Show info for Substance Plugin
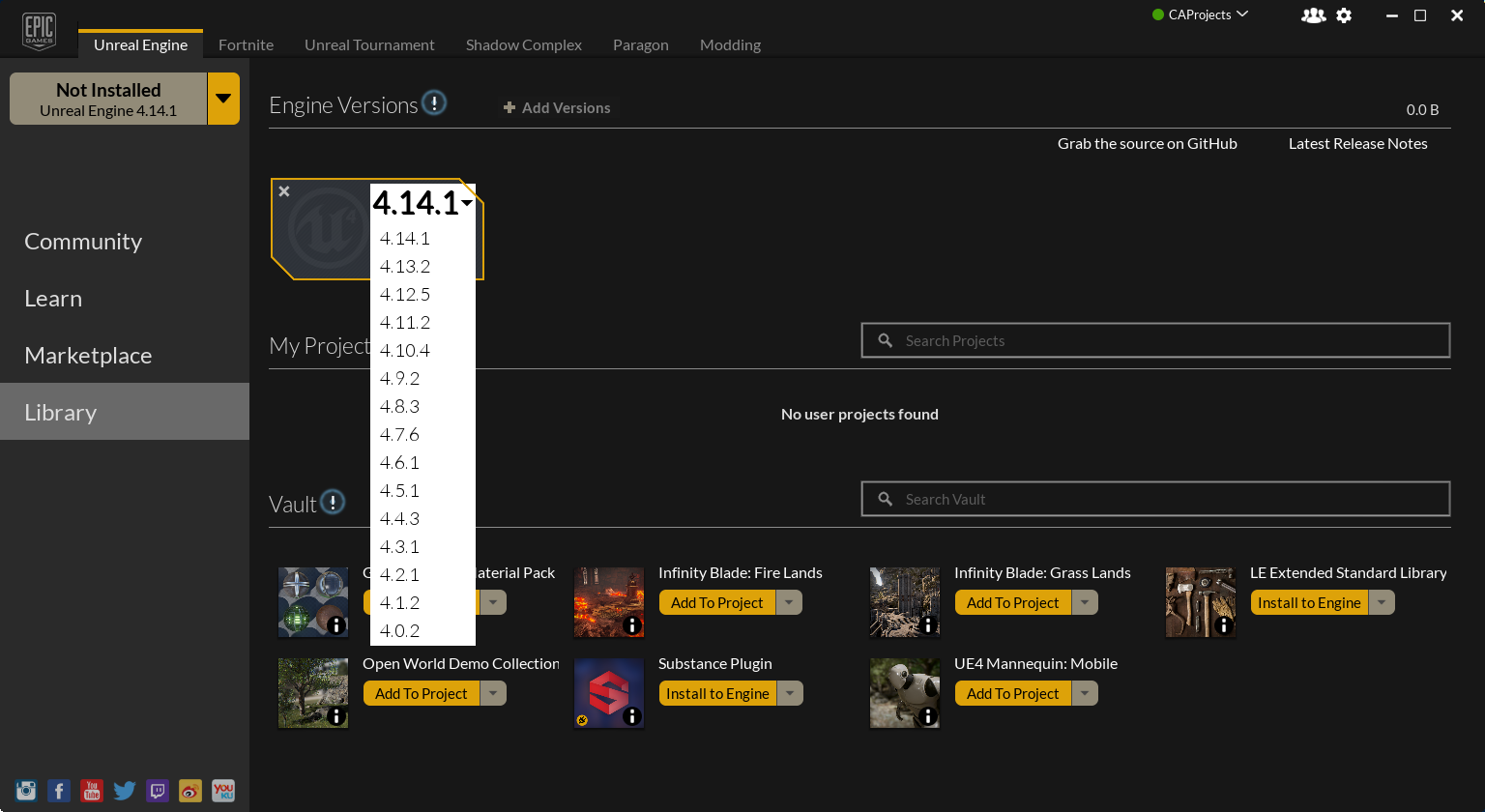1485x812 pixels. click(x=632, y=716)
